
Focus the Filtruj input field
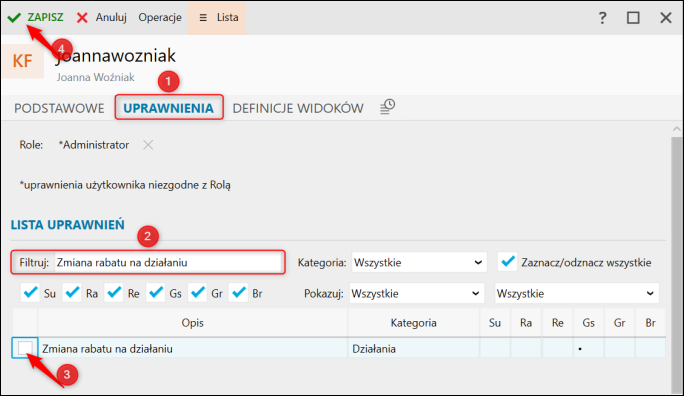168,263
